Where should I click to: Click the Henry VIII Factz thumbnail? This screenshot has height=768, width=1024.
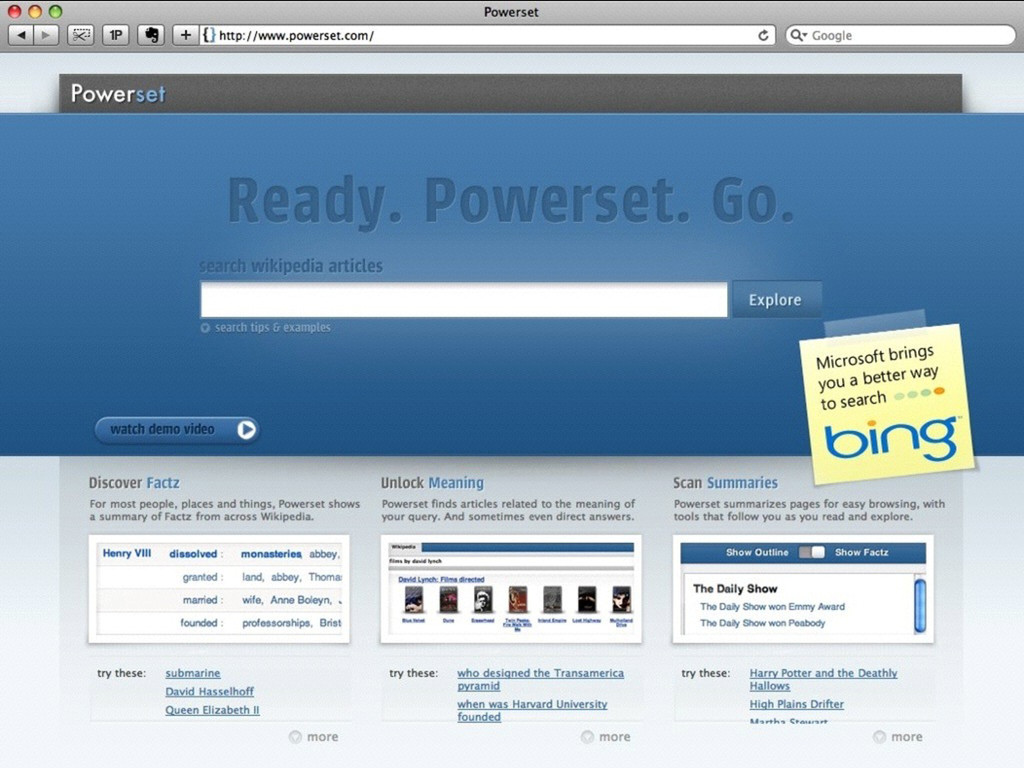point(219,589)
